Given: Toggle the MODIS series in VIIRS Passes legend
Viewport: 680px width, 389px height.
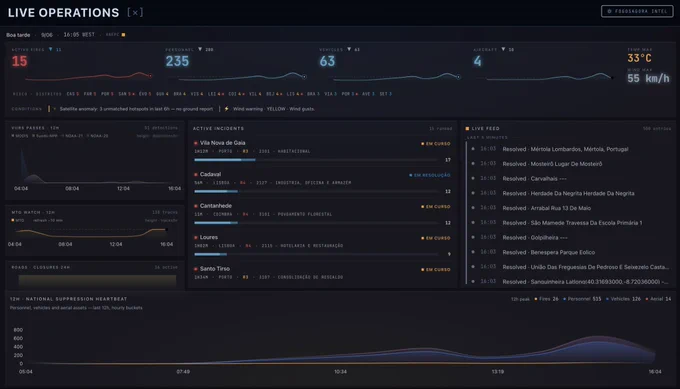Looking at the screenshot, I should point(20,136).
